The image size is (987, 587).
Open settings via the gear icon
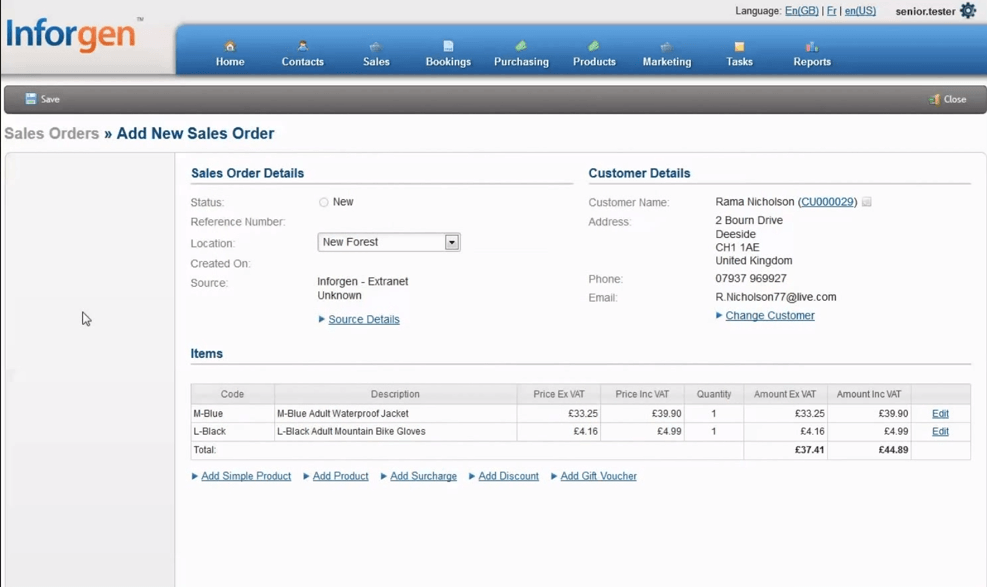(x=966, y=11)
